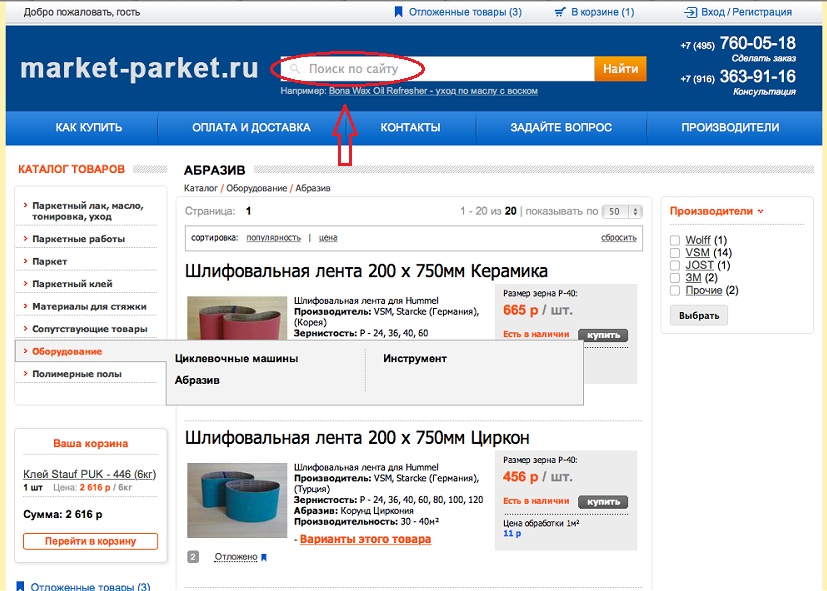
Task: Collapse the Производители filter chevron
Action: tap(761, 211)
